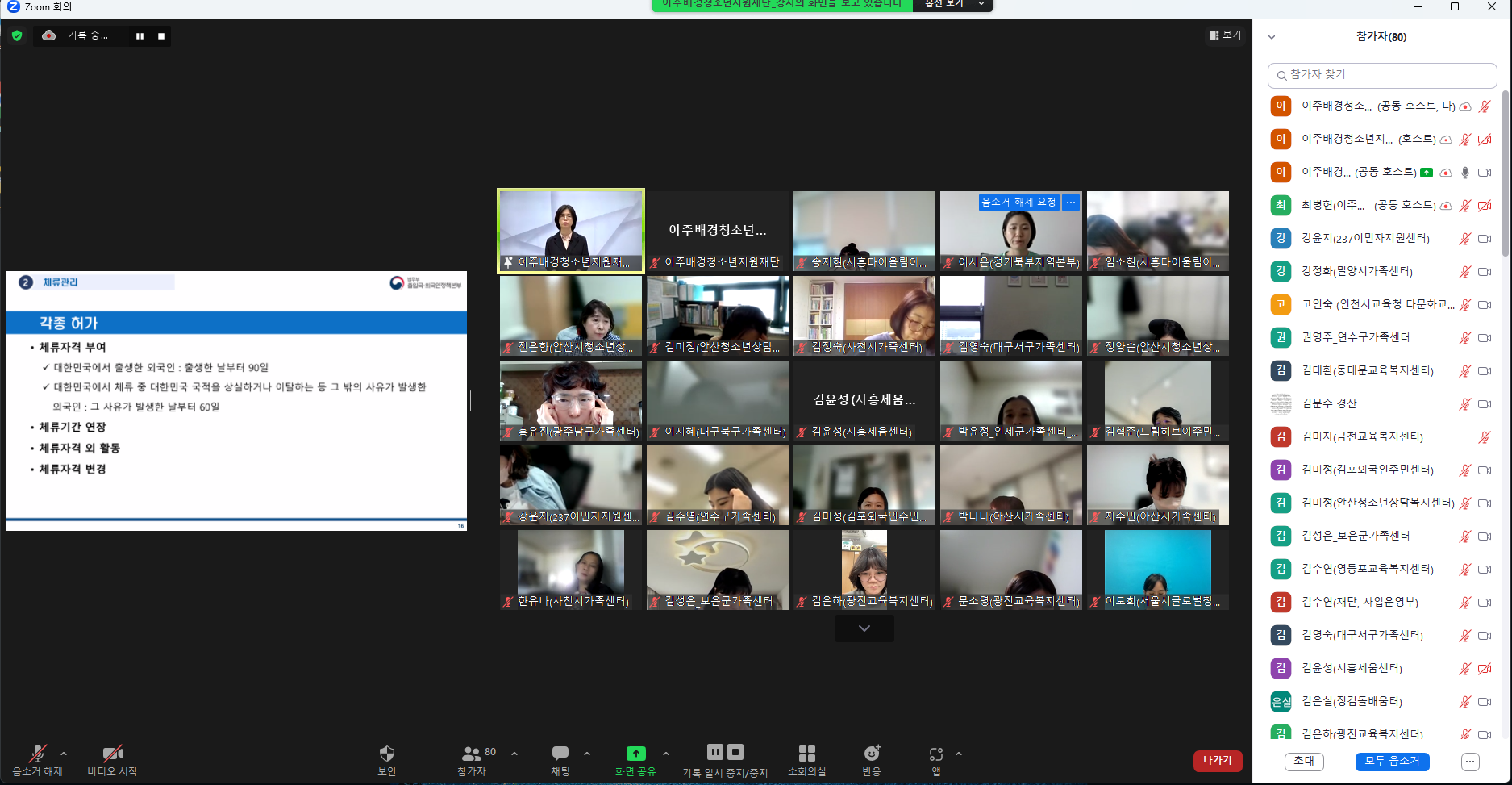
Task: Open the View layout menu
Action: click(x=1225, y=35)
